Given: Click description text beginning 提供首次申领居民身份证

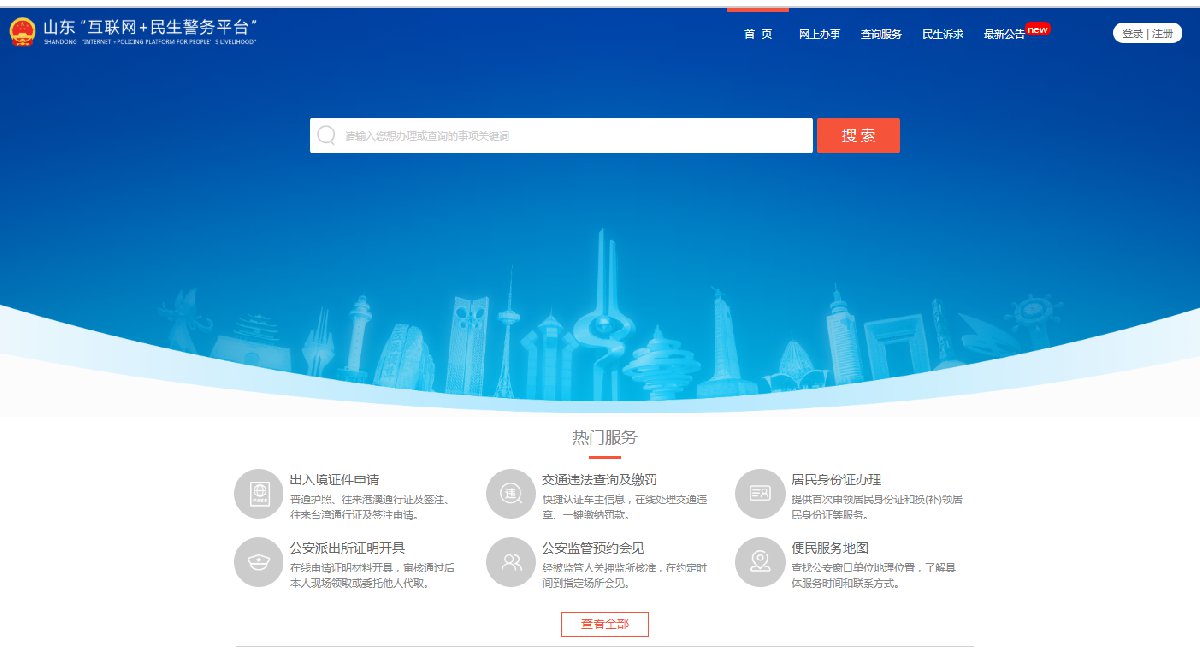Looking at the screenshot, I should point(877,506).
